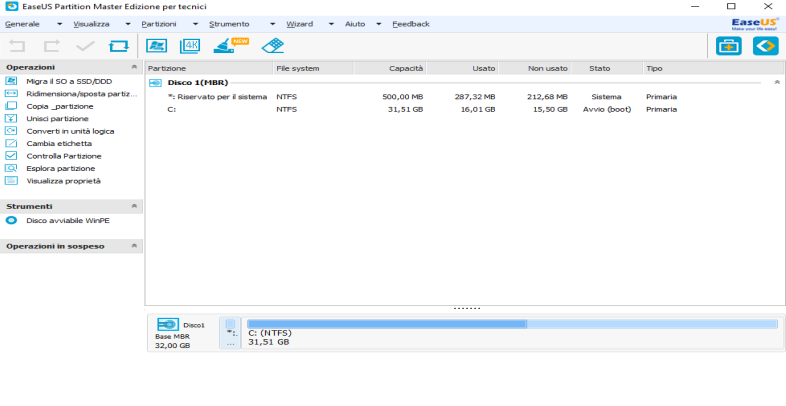Screen dimensions: 786x406
Task: Click the Unisci partizione icon
Action: (11, 119)
